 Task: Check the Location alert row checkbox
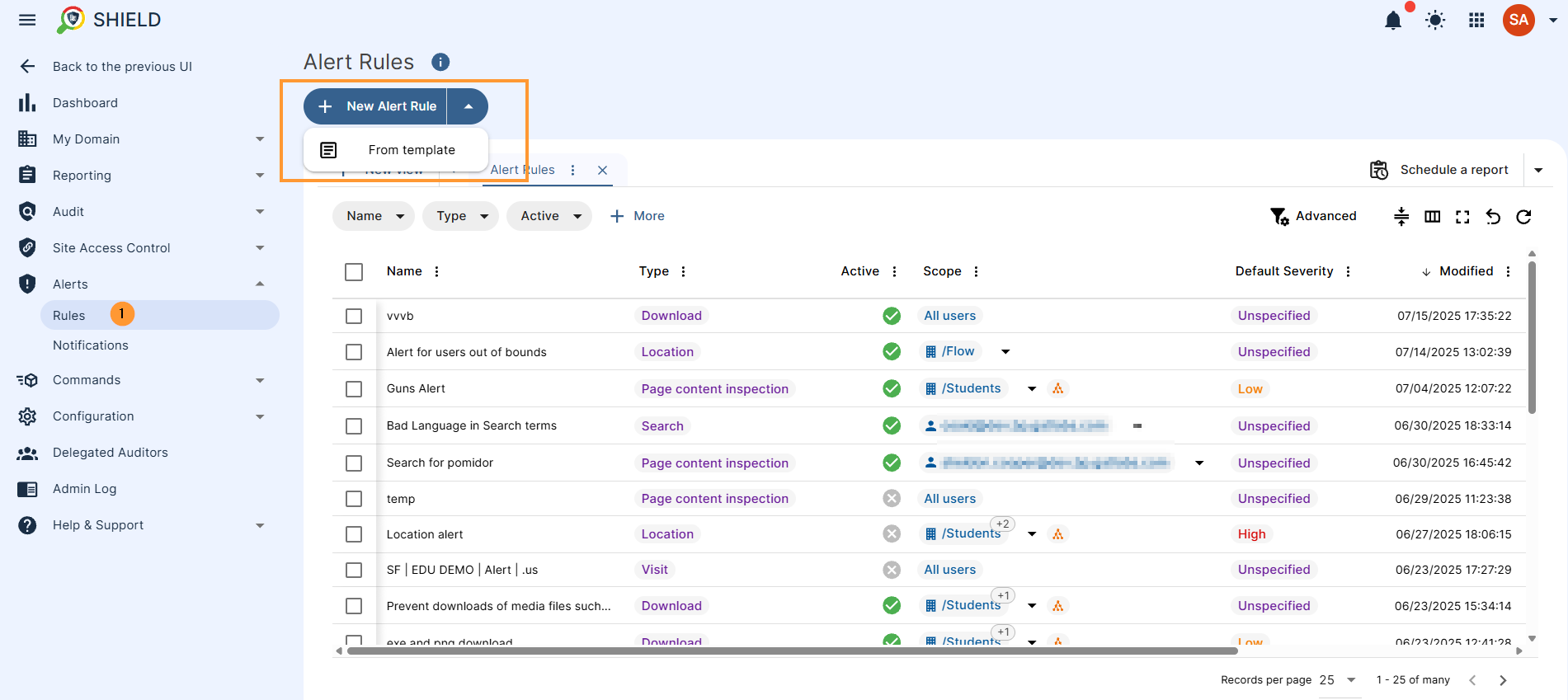coord(354,534)
